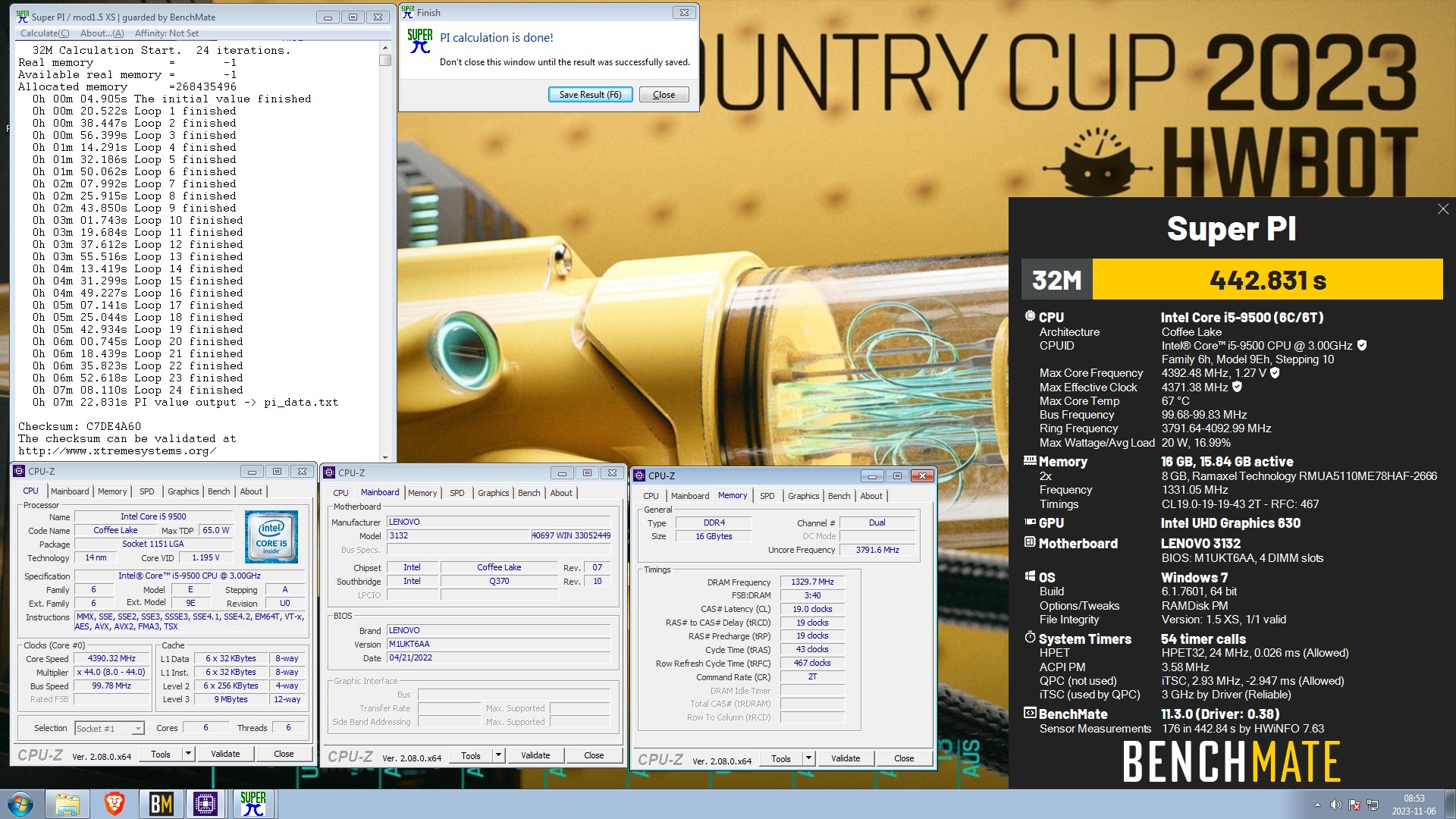Click Validate in CPU-Z Memory window
Screen dimensions: 1456x819
(x=846, y=758)
